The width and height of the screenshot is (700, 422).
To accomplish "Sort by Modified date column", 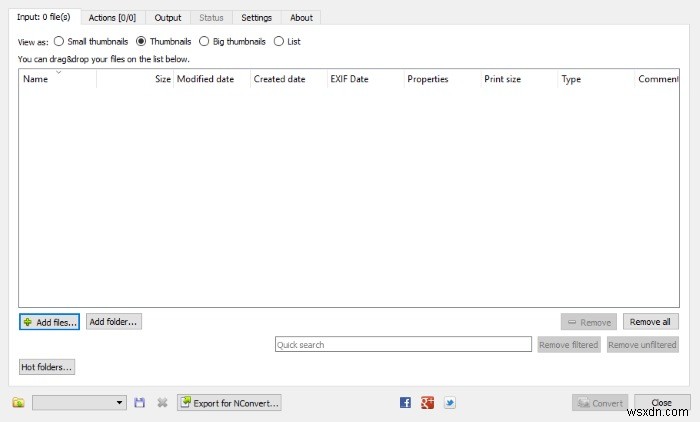I will point(212,79).
